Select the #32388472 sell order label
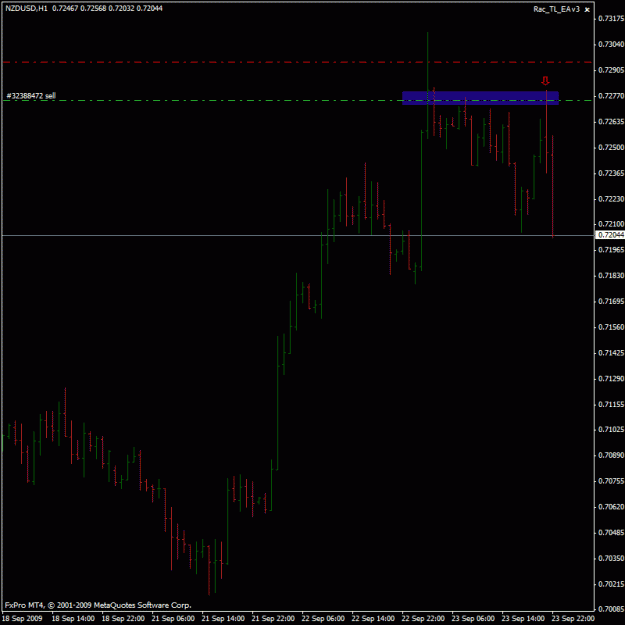Image resolution: width=625 pixels, height=625 pixels. click(31, 96)
